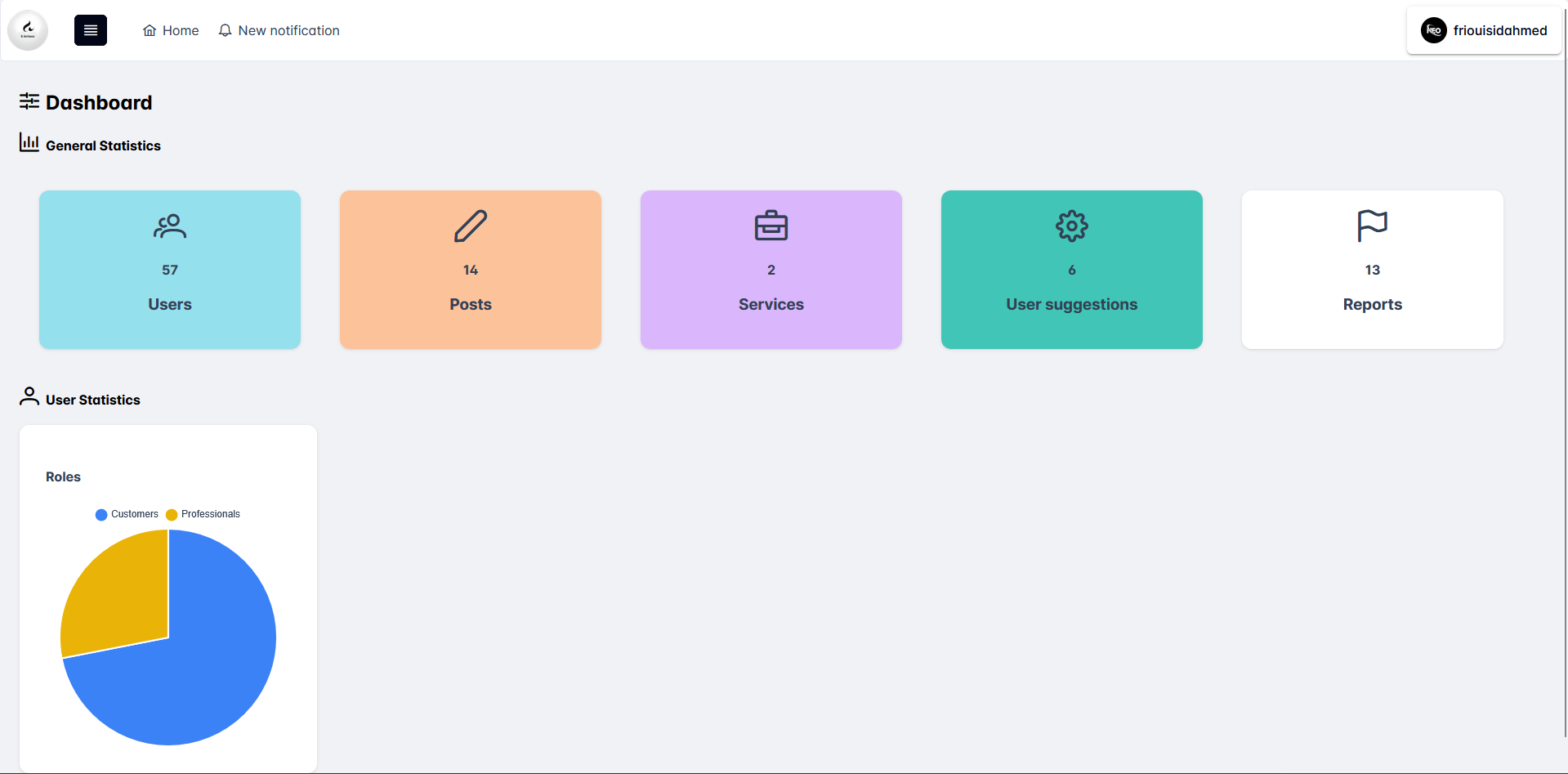Image resolution: width=1568 pixels, height=774 pixels.
Task: Open the friouisidahmed user menu
Action: point(1499,30)
